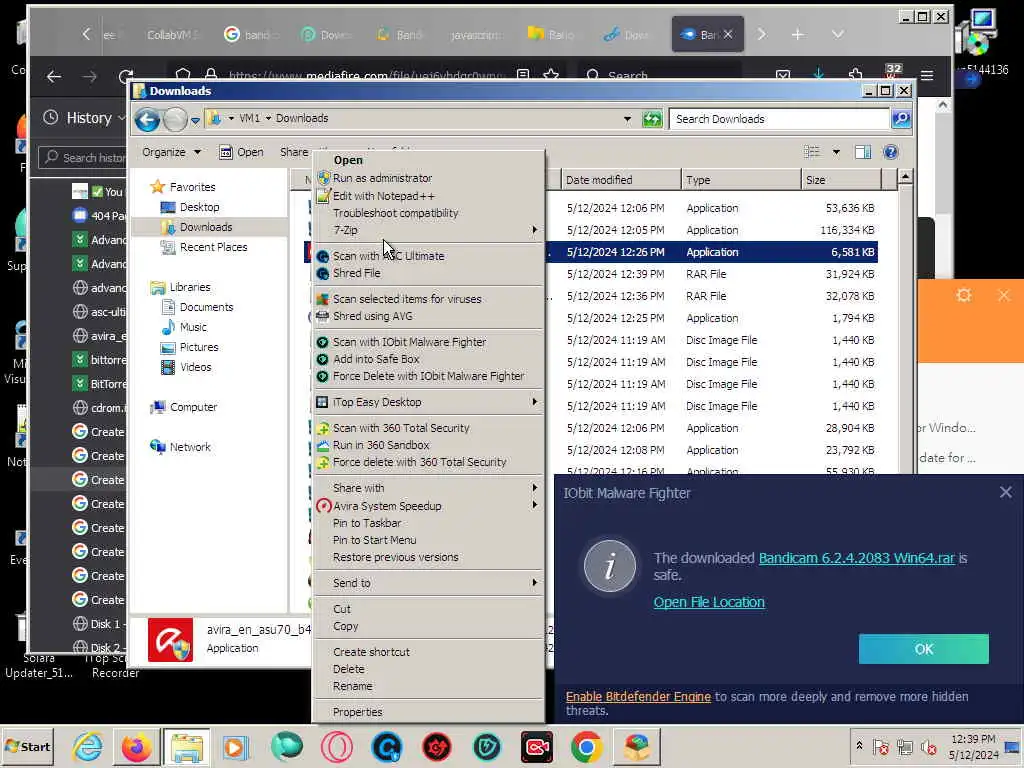Open the media player taskbar icon
This screenshot has width=1024, height=768.
(x=235, y=747)
